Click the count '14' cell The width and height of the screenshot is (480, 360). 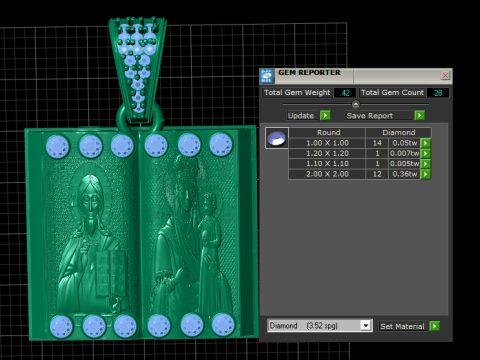pyautogui.click(x=377, y=143)
